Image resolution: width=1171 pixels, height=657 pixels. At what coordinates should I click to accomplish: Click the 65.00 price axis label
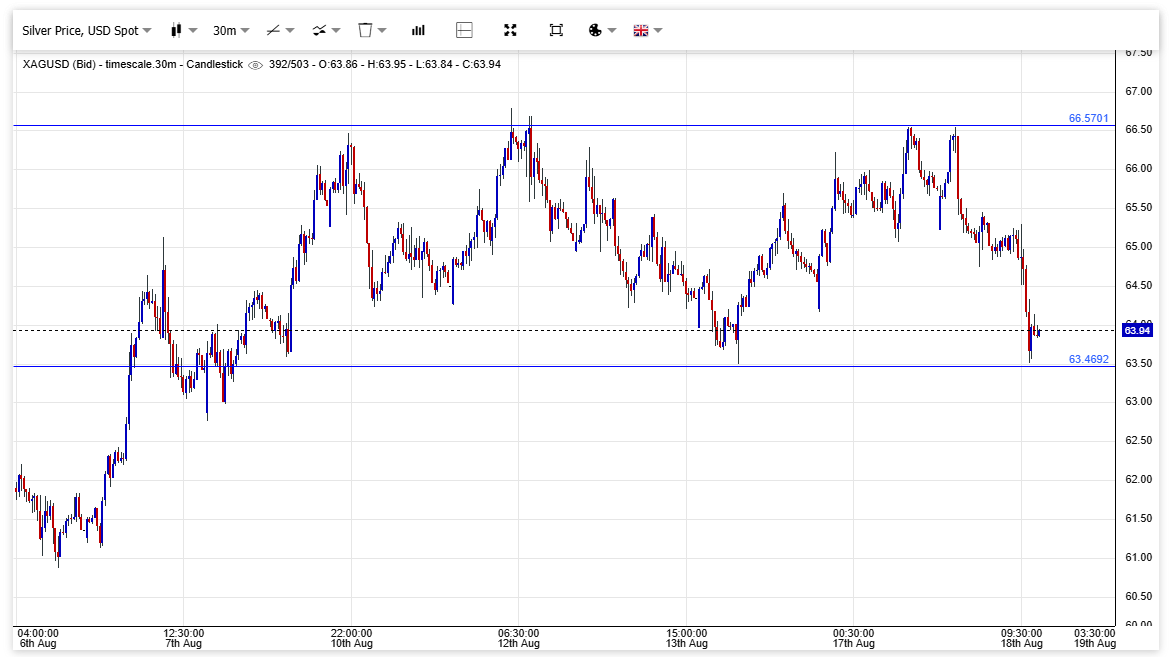click(x=1138, y=246)
